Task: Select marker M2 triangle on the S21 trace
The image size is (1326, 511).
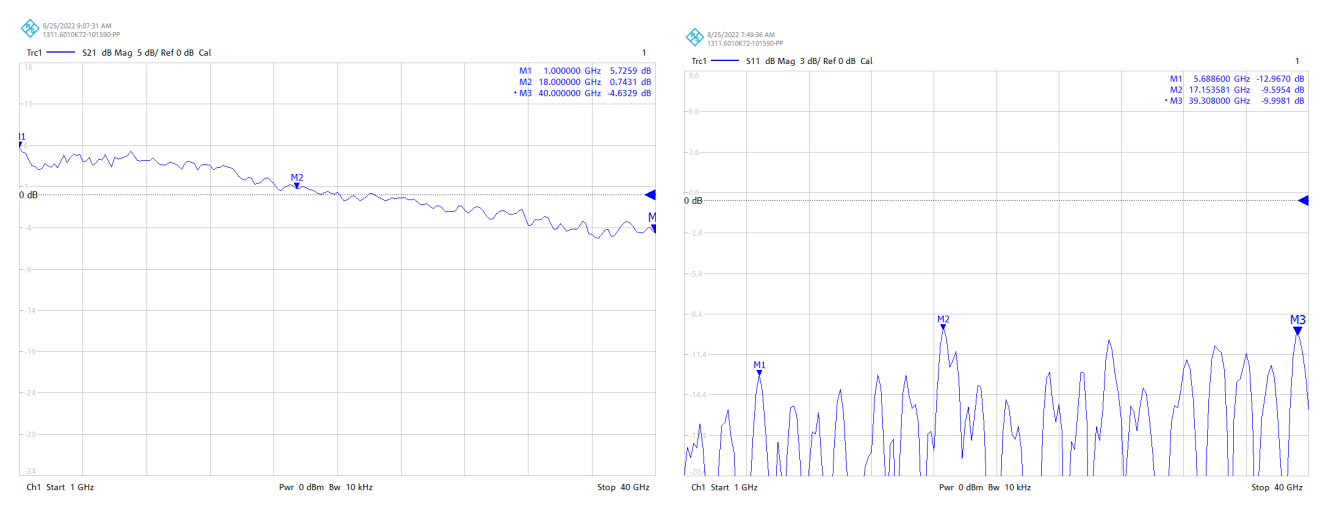Action: [x=297, y=186]
